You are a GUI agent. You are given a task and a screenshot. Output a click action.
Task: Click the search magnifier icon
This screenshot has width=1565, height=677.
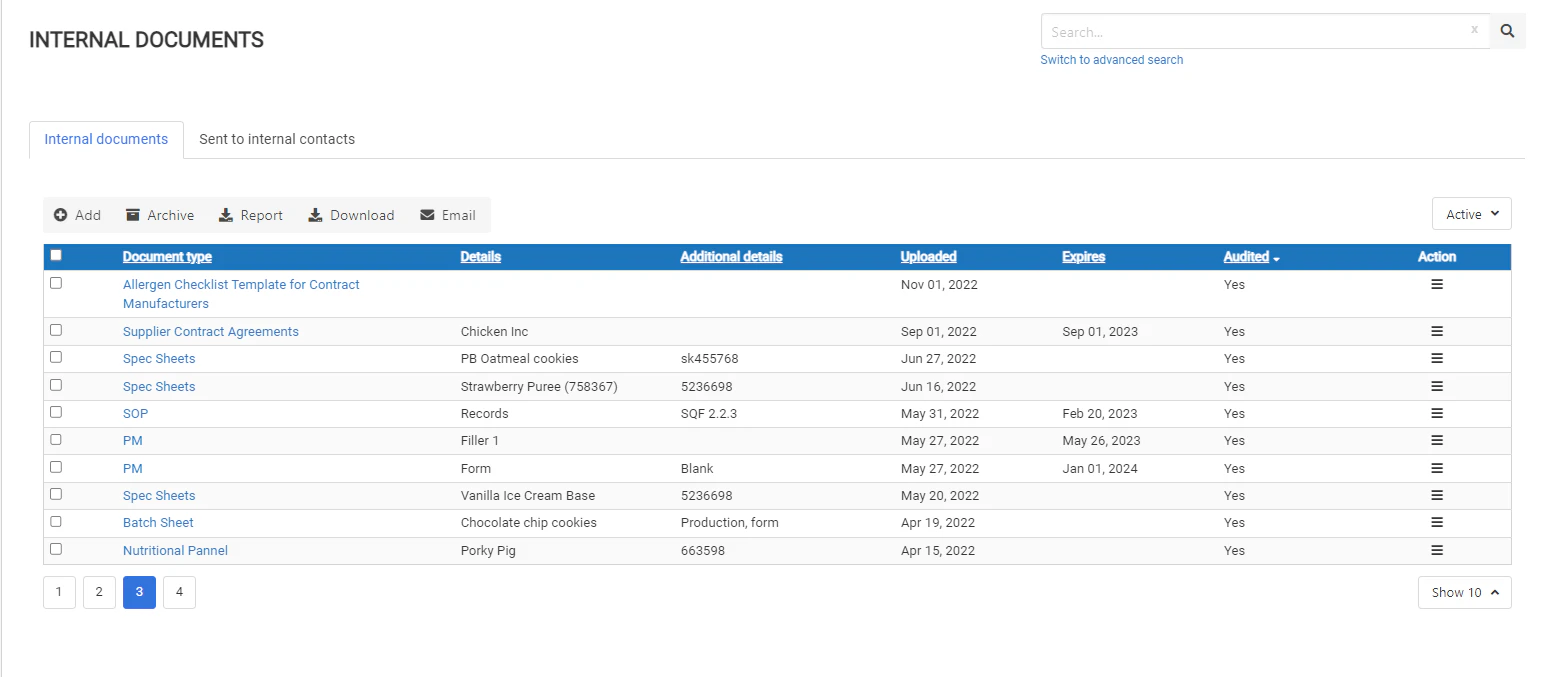pos(1507,31)
